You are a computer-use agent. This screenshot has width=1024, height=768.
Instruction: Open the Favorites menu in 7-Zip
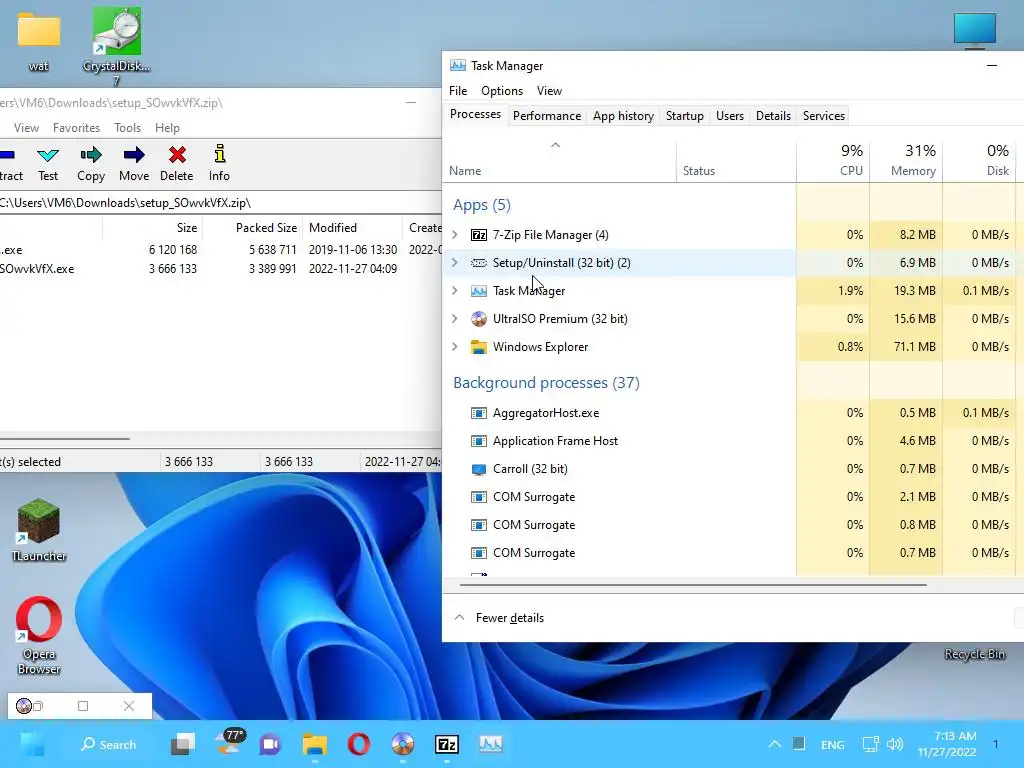[x=76, y=128]
